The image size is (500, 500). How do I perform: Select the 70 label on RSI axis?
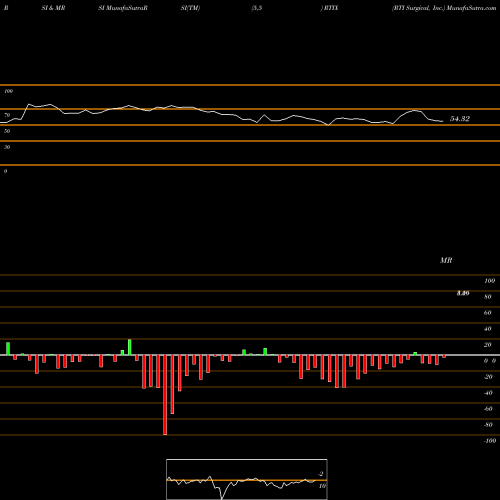7,115
